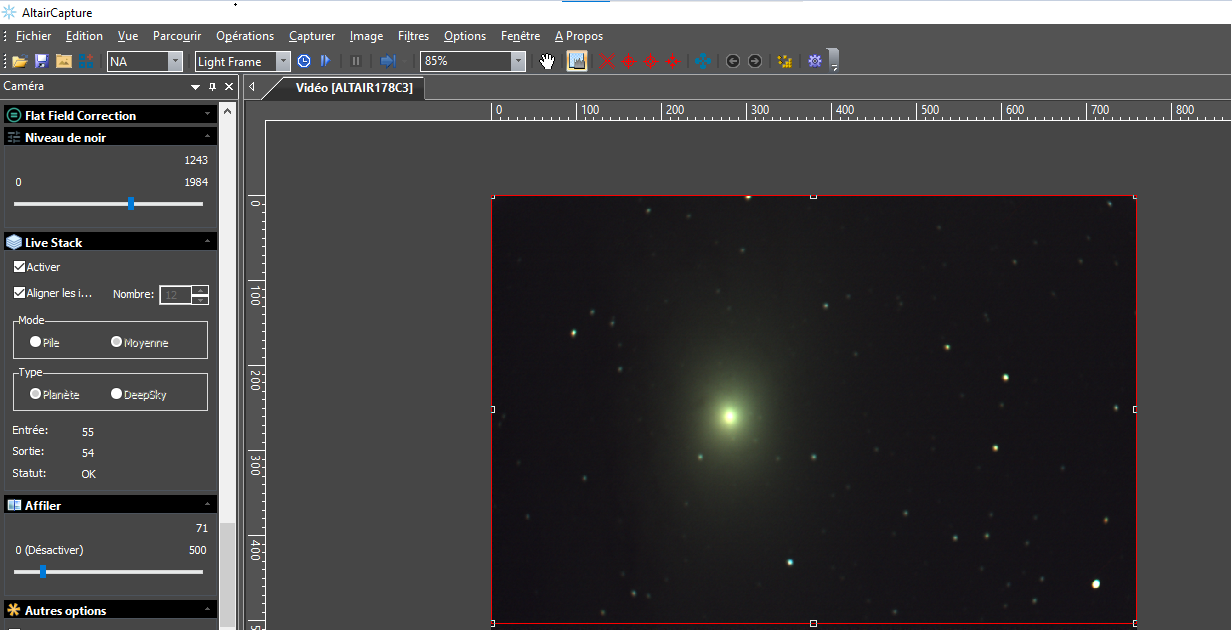Click the save floppy disk icon

pos(41,61)
